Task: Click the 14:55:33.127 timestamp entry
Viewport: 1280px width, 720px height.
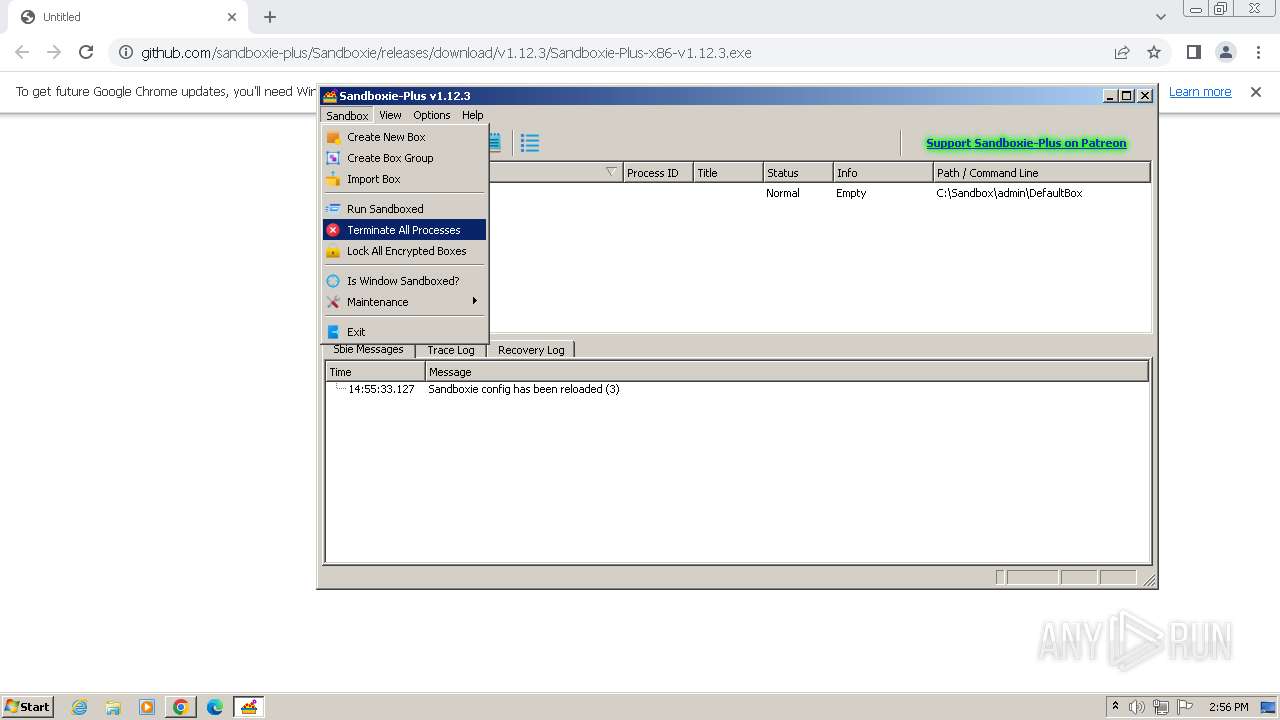Action: tap(381, 389)
